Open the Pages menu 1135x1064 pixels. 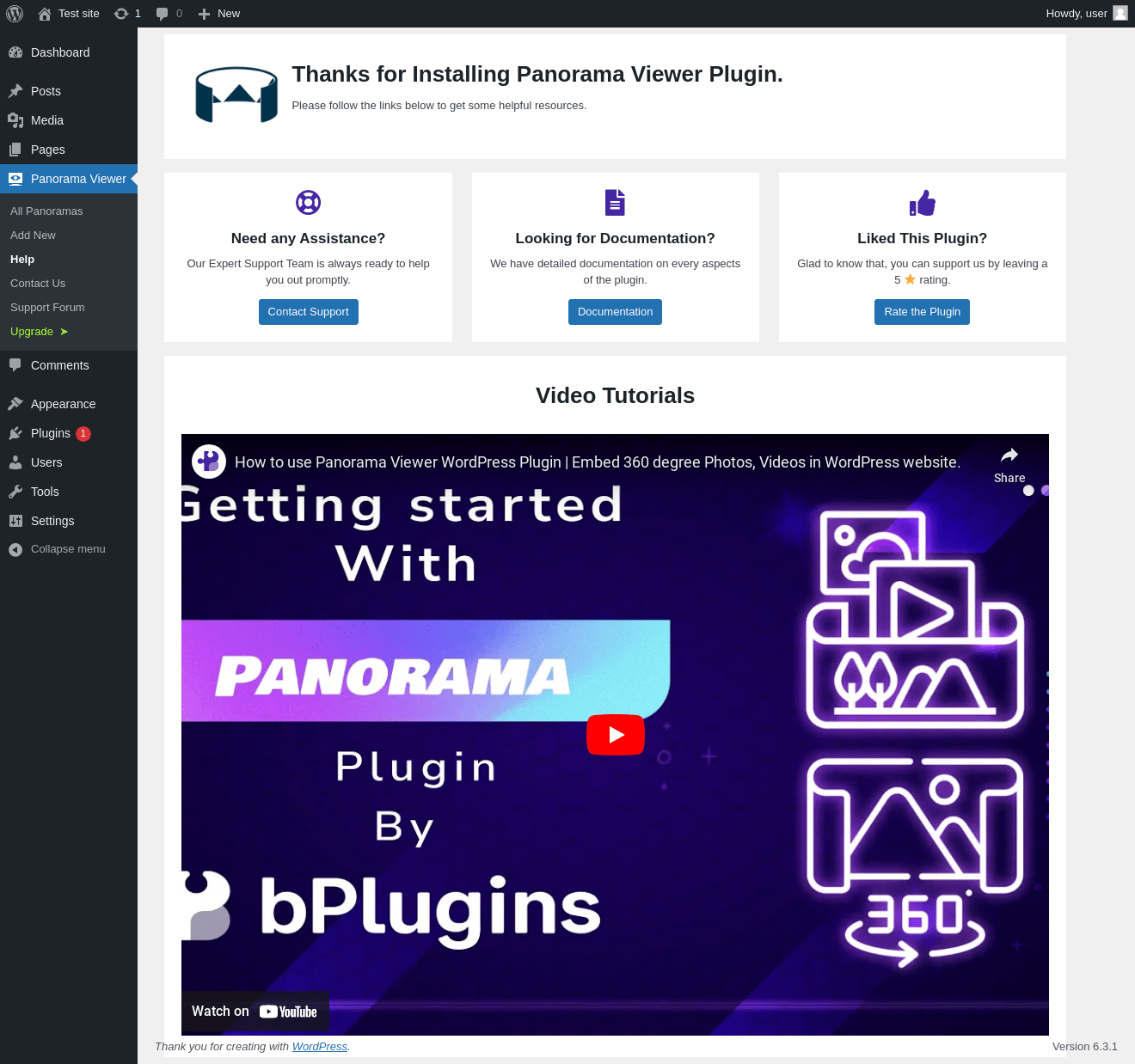[69, 150]
